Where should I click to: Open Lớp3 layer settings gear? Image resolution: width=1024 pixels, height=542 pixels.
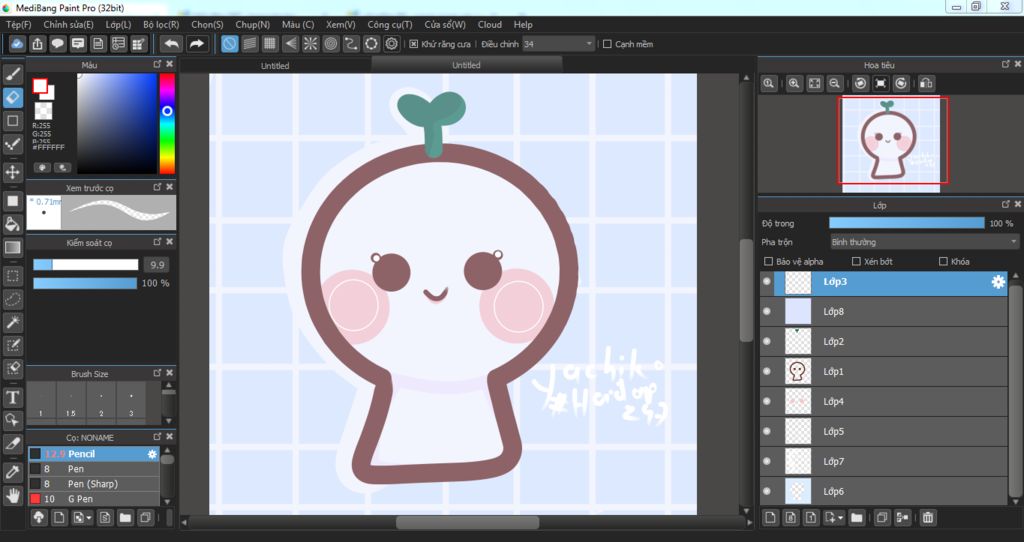point(998,281)
